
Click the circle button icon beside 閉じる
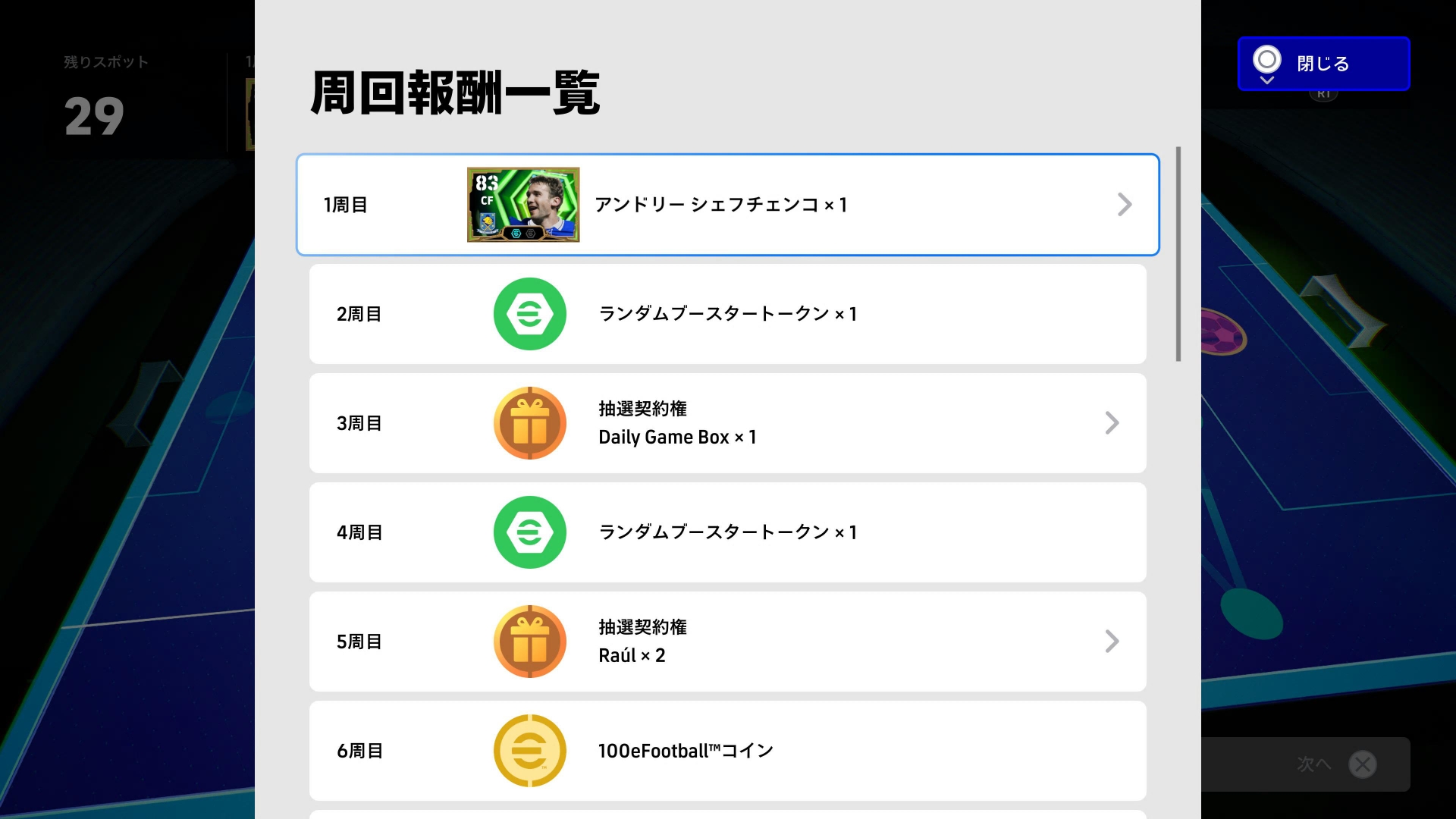[1266, 61]
